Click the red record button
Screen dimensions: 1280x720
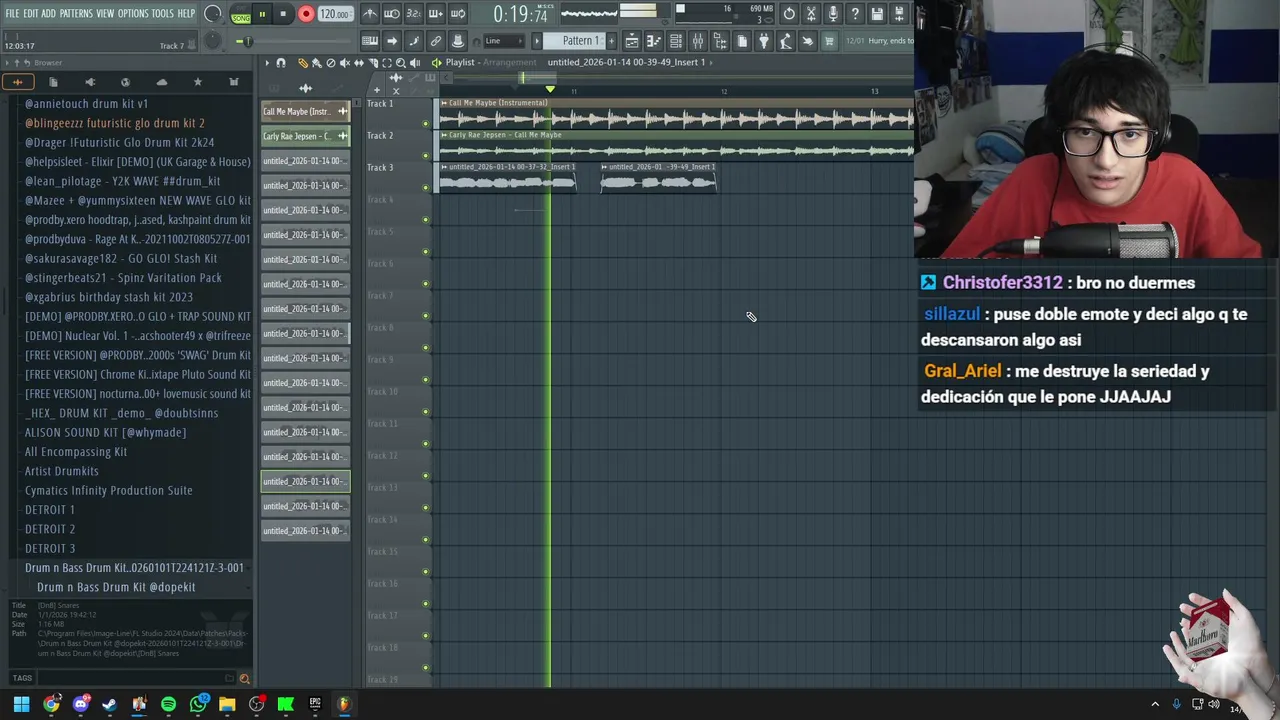click(x=306, y=14)
